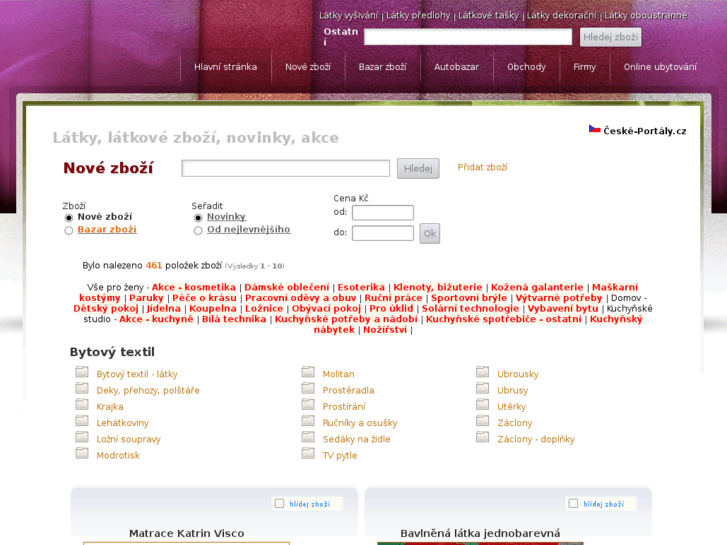Click folder icon beside Bytový textil - látky

[82, 372]
